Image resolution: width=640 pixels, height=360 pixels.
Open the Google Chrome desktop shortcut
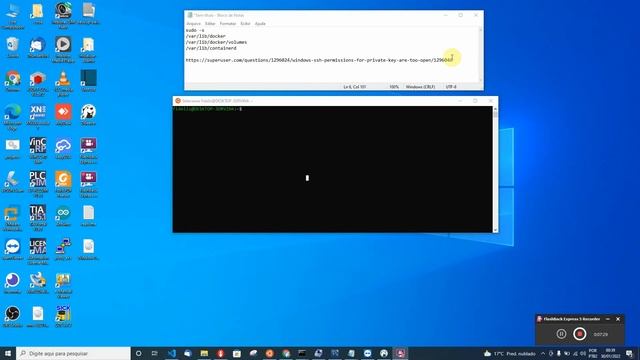[13, 80]
